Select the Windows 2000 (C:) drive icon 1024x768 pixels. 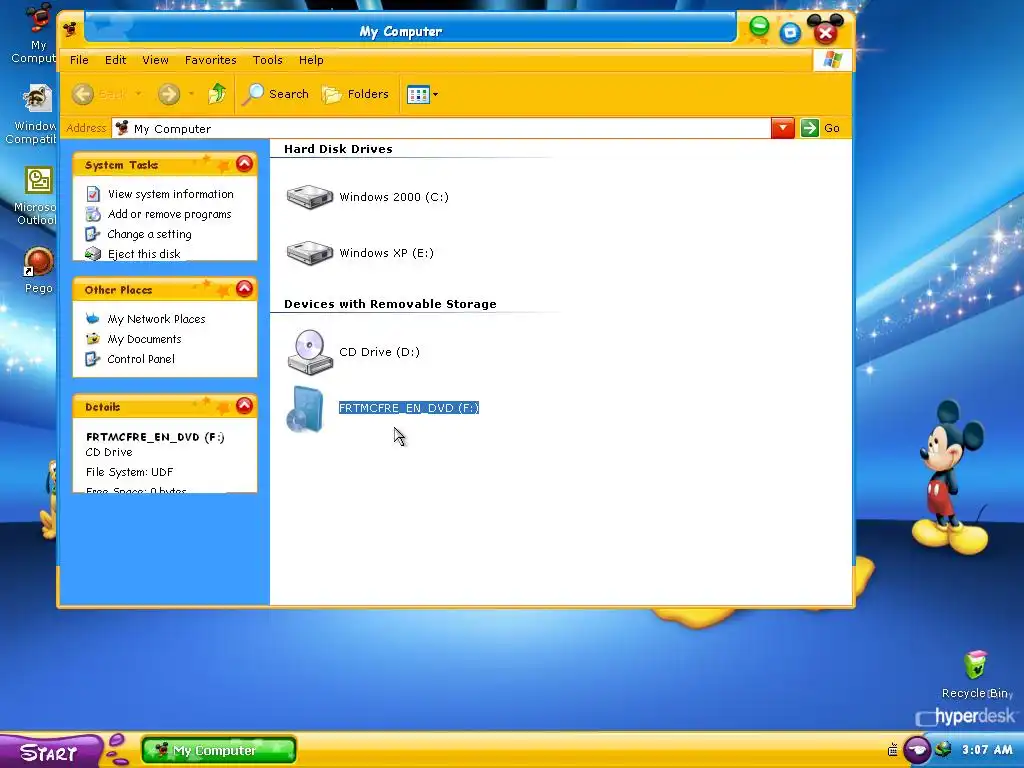coord(310,197)
